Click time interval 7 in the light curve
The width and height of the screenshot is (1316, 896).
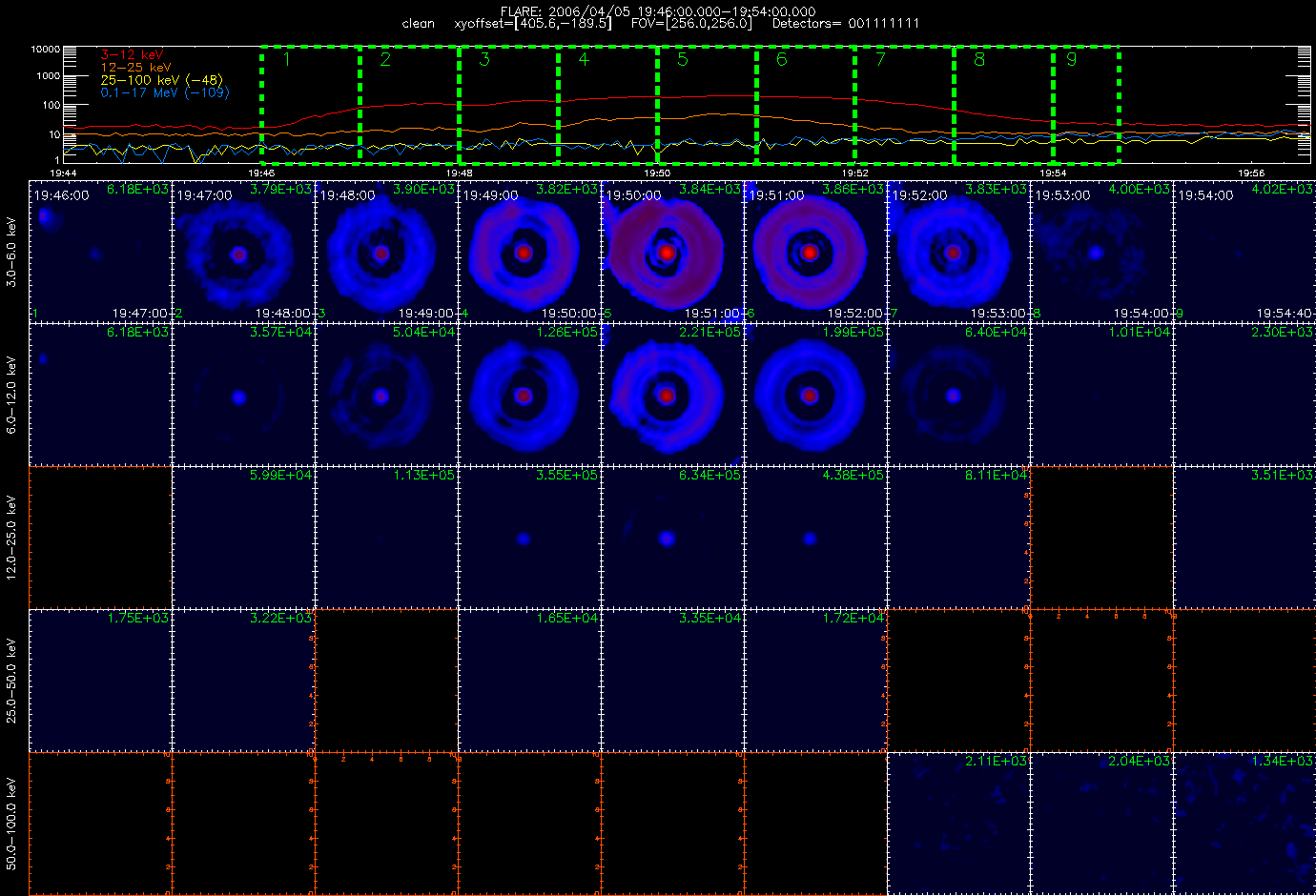905,104
